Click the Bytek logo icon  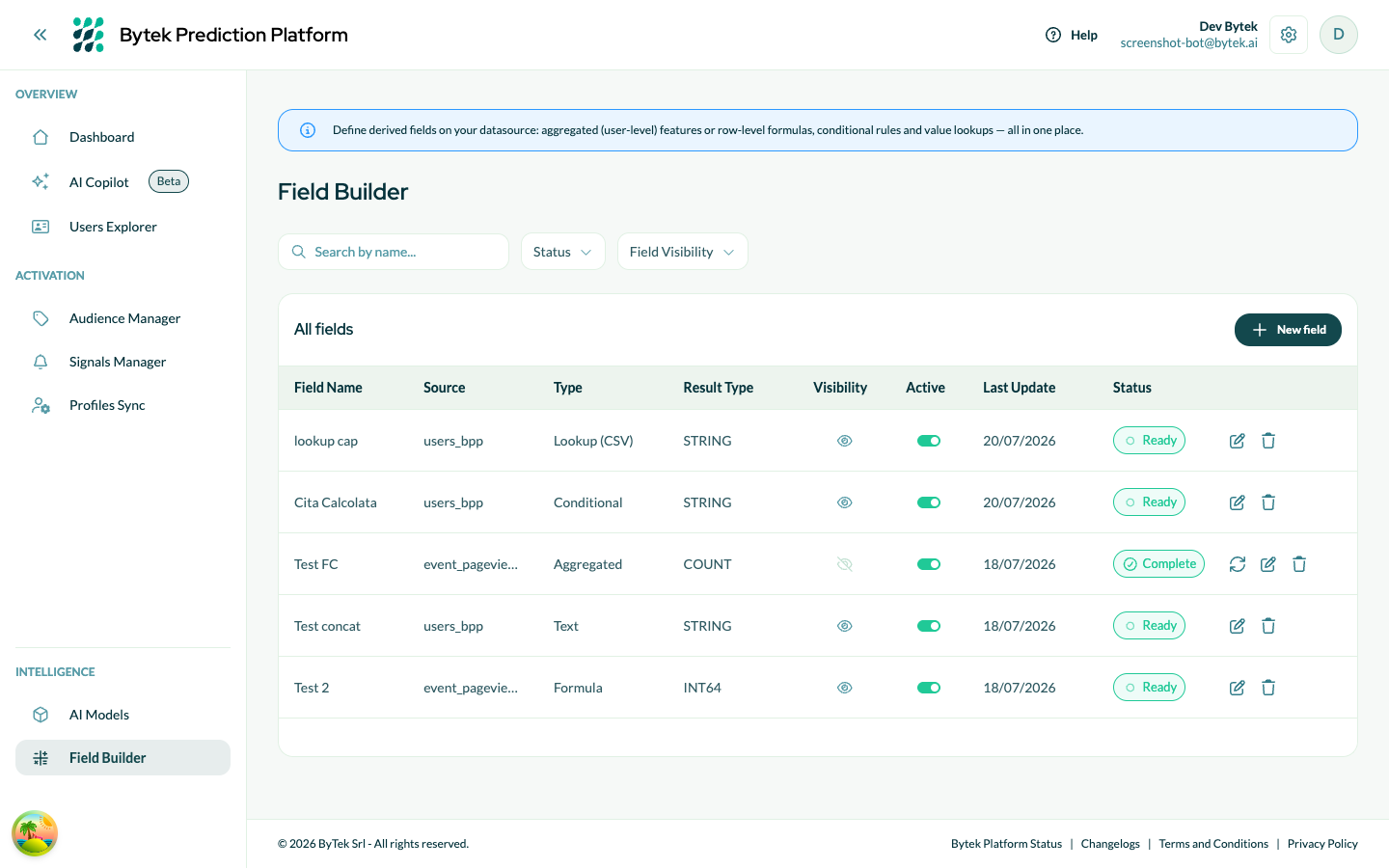pyautogui.click(x=89, y=35)
